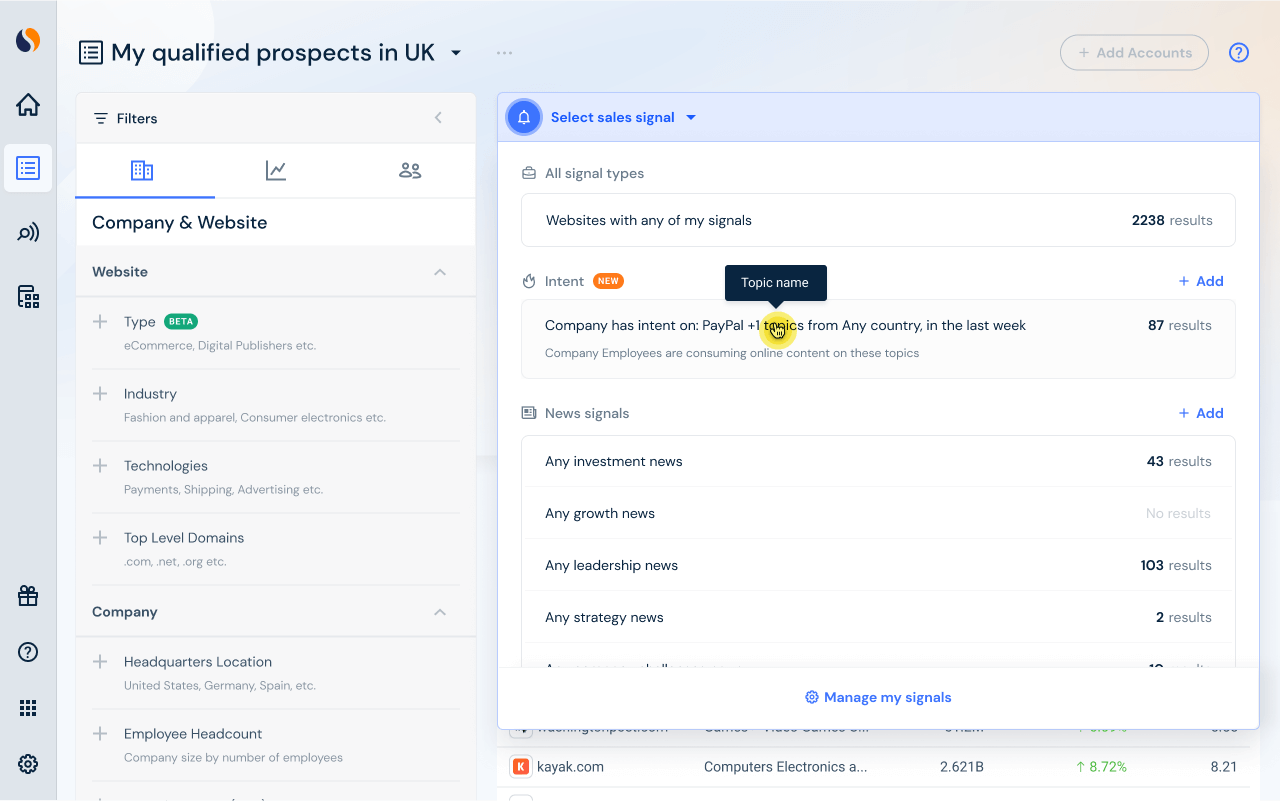Open the Home icon in sidebar
This screenshot has height=801, width=1280.
[x=28, y=105]
